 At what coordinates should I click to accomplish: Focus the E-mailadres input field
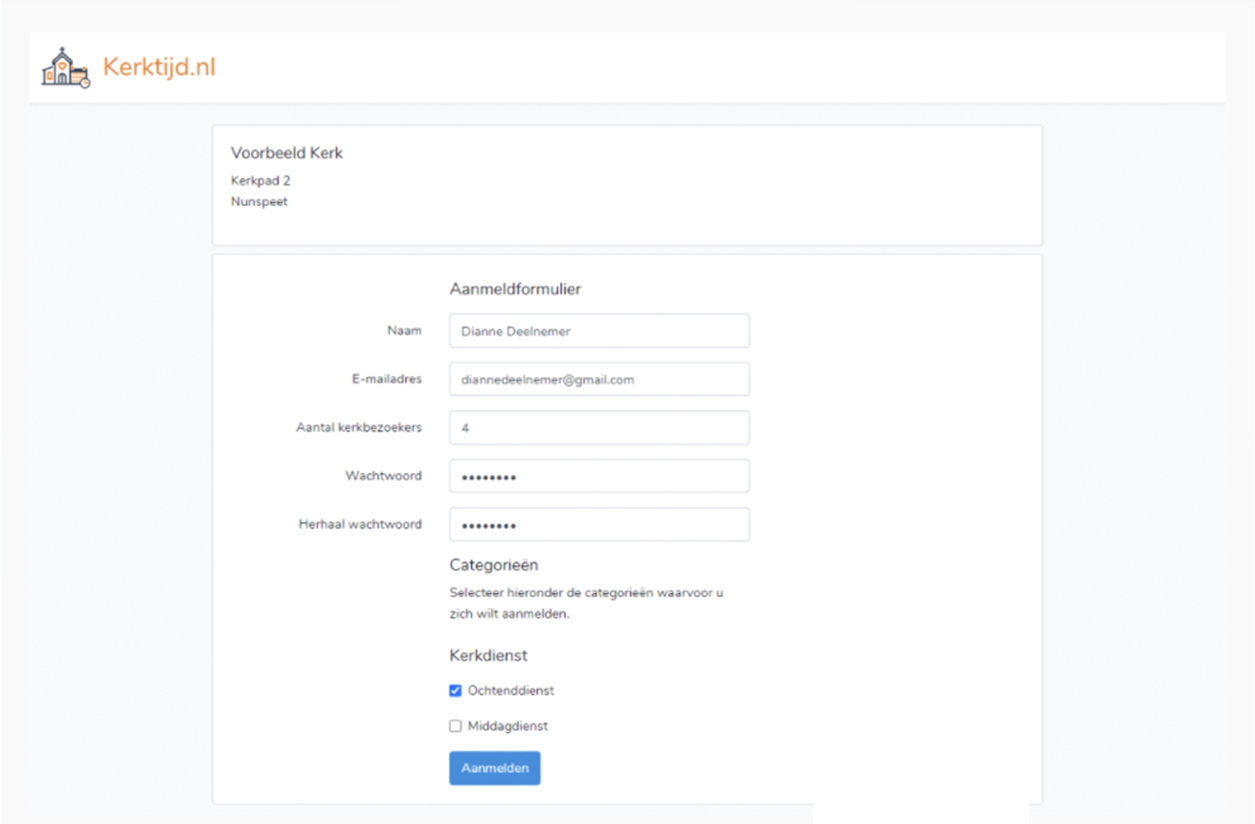point(599,380)
